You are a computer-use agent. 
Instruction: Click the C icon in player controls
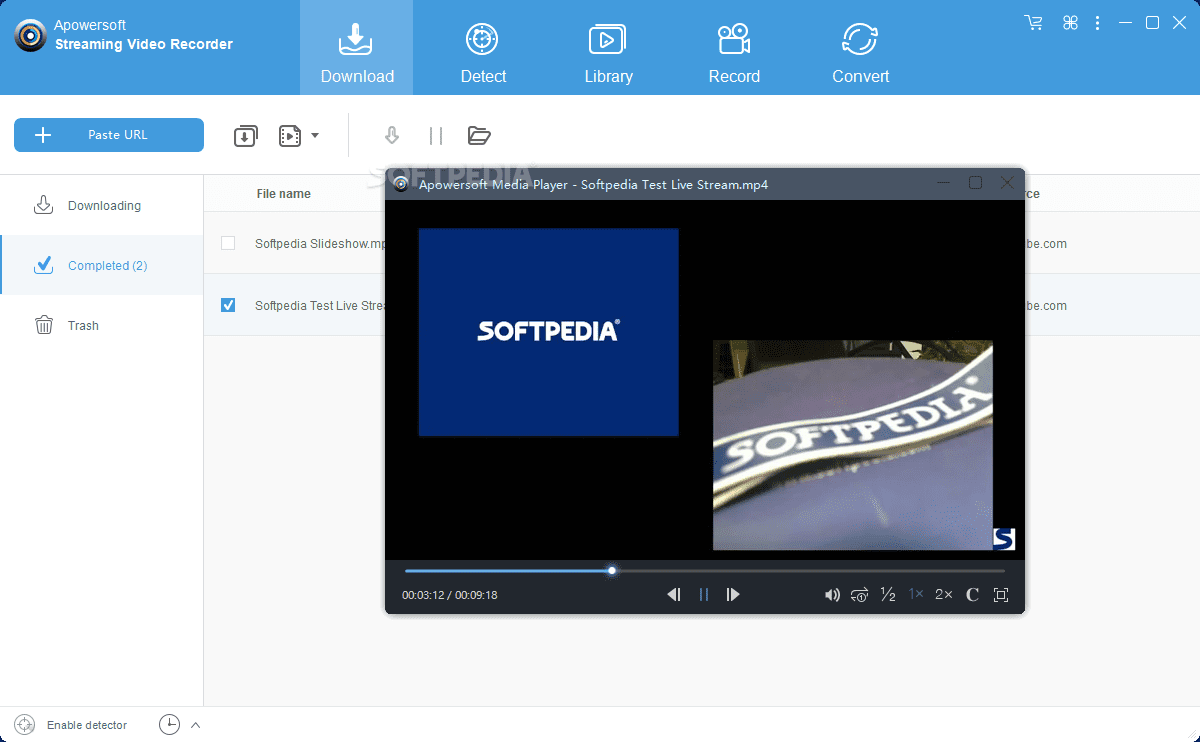[x=972, y=595]
